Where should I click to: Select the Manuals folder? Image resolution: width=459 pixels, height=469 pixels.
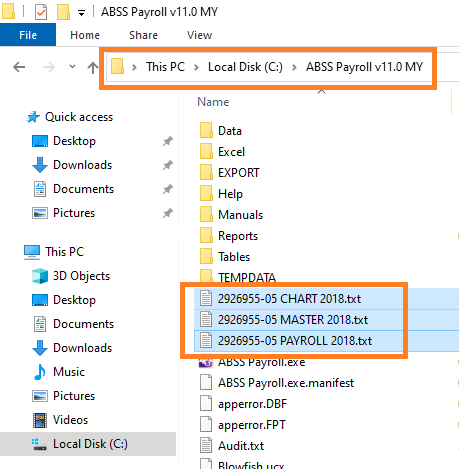point(240,215)
